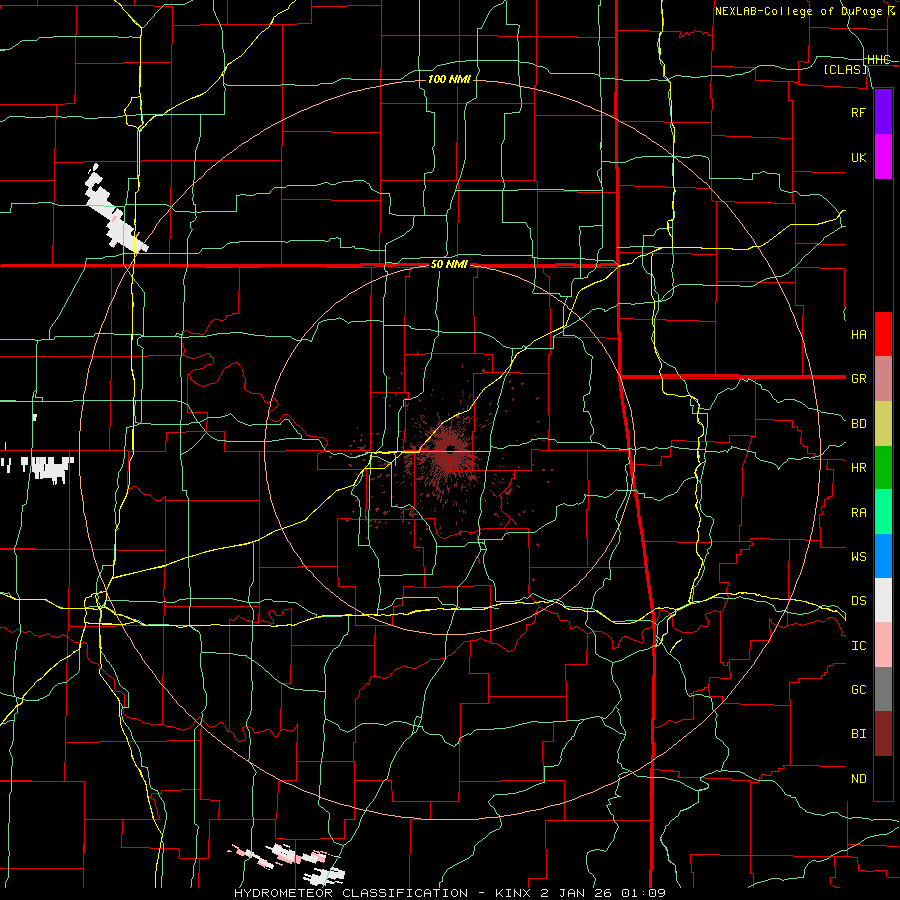Click the BI legend label
The image size is (900, 900).
(859, 734)
